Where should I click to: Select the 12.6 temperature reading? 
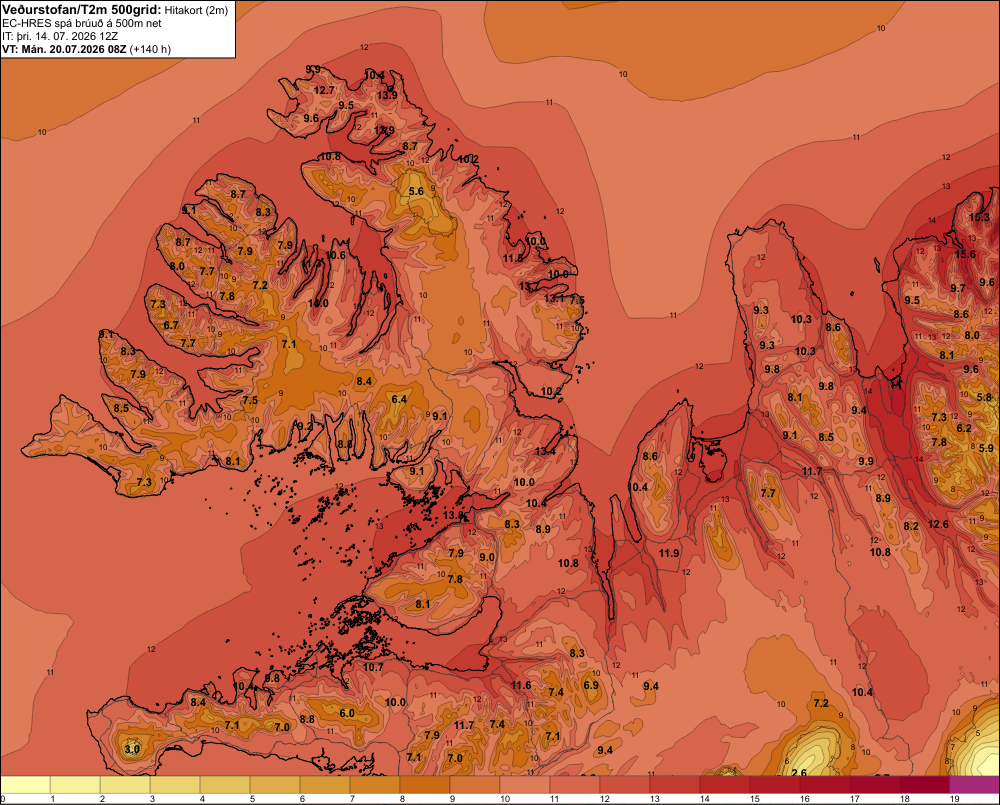pyautogui.click(x=938, y=524)
